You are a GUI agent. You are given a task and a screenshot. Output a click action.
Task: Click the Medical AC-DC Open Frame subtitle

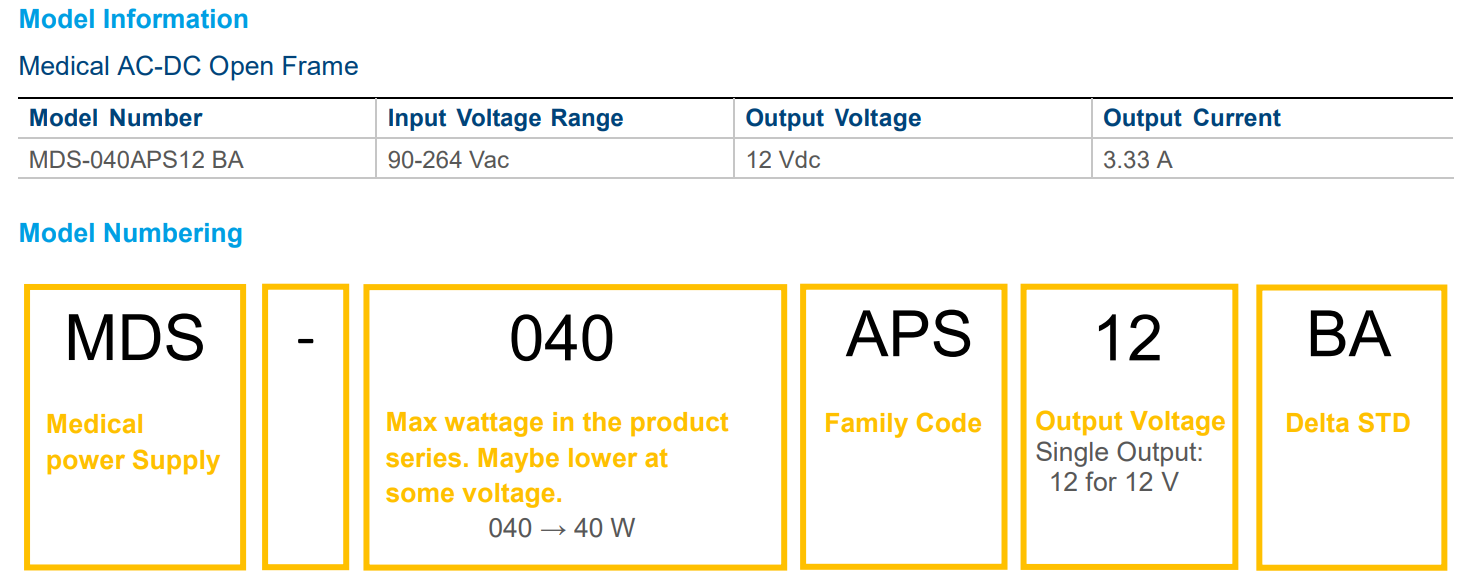coord(188,67)
